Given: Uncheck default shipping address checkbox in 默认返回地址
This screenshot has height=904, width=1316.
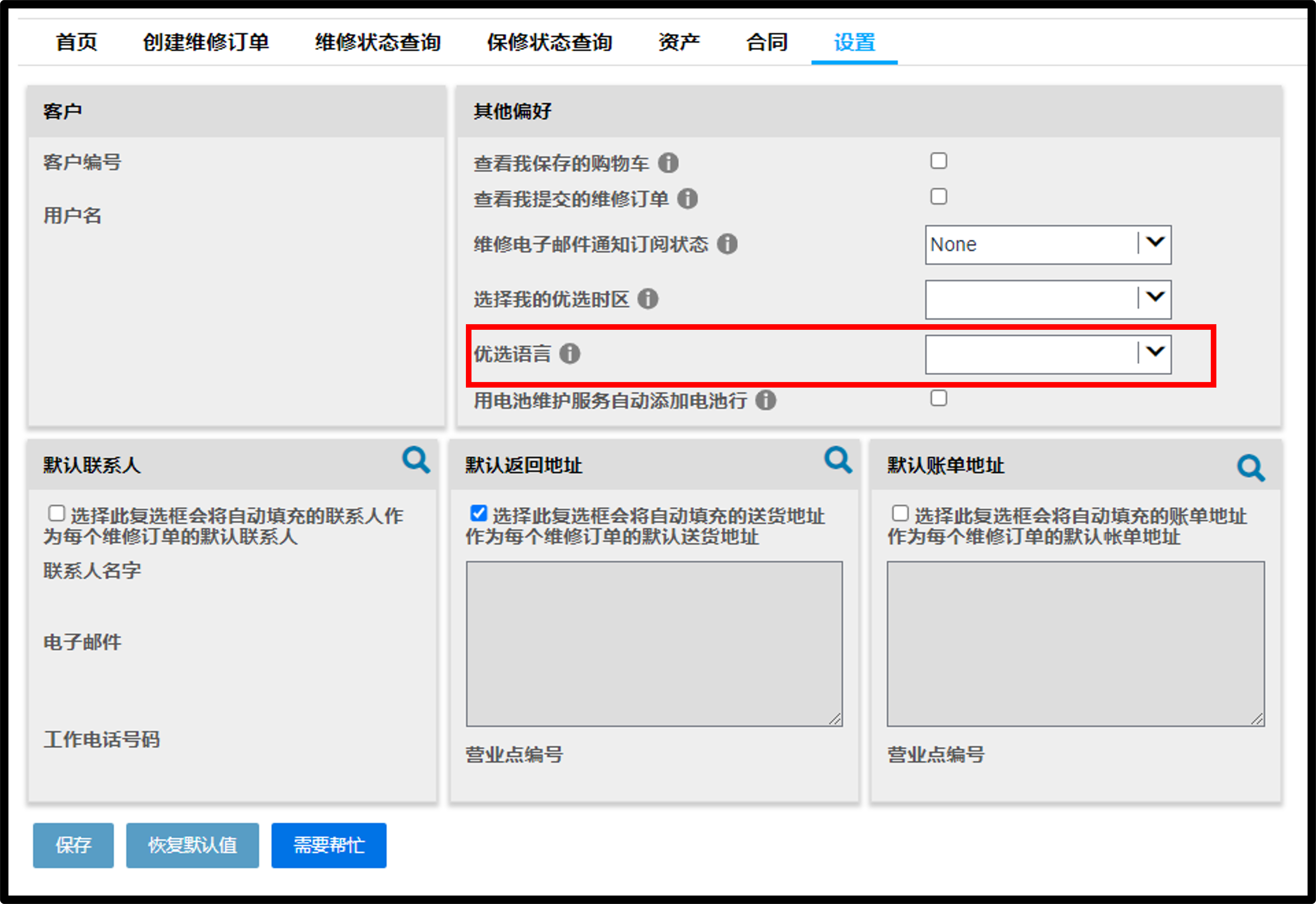Looking at the screenshot, I should tap(479, 513).
